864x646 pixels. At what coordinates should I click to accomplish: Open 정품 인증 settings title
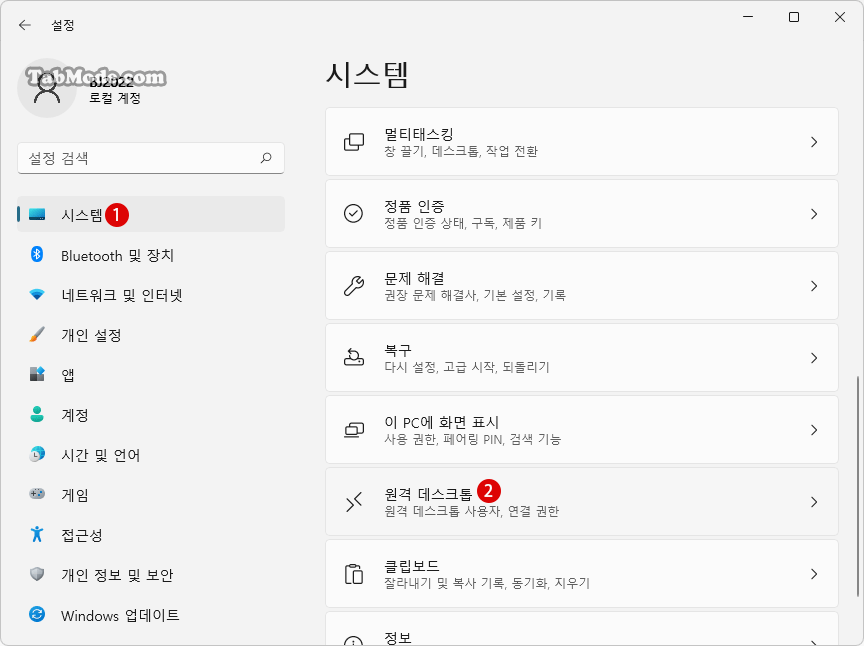(x=414, y=206)
